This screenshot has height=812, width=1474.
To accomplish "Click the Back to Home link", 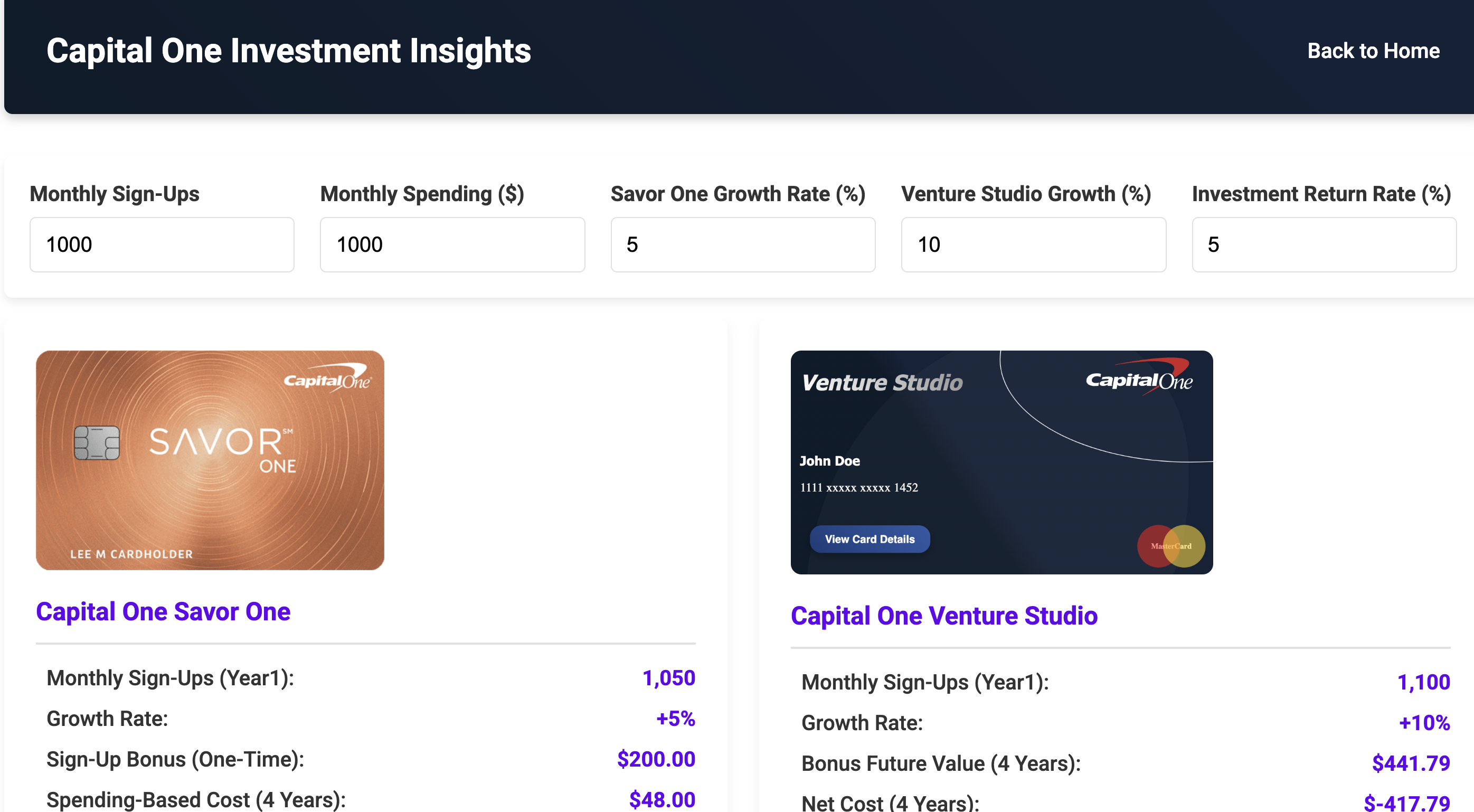I will pos(1373,51).
